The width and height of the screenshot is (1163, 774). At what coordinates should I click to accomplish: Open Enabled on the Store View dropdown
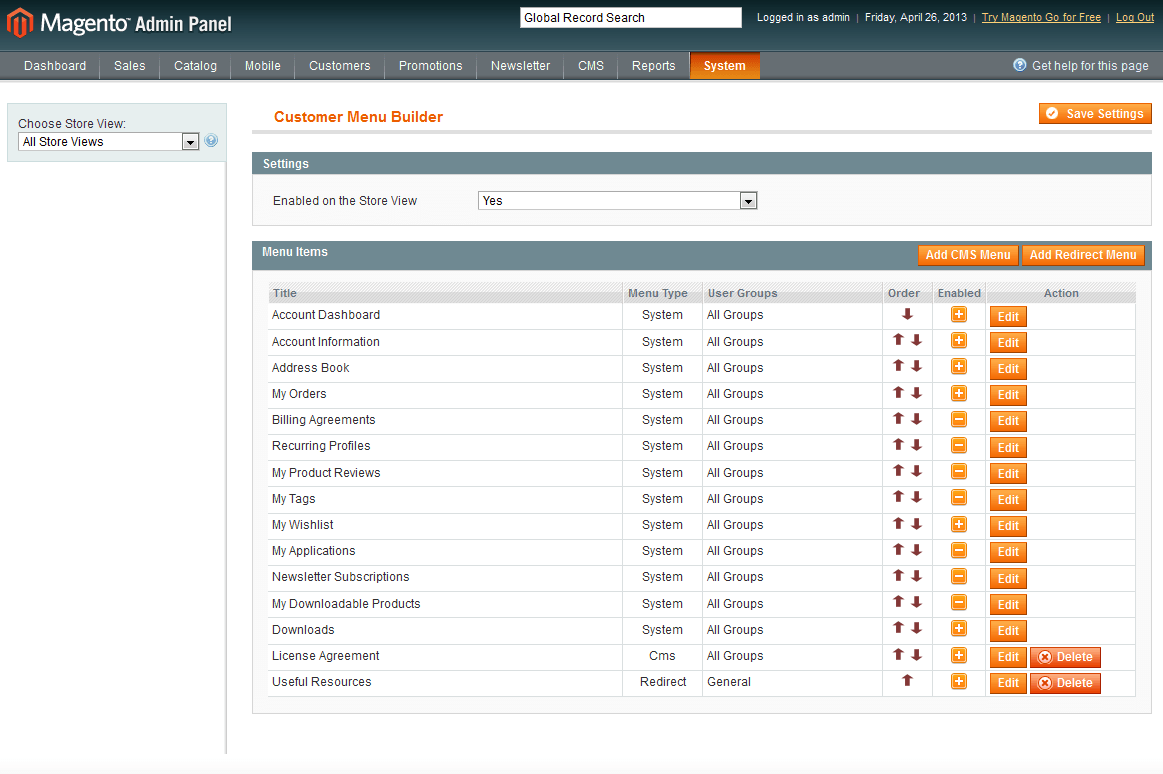[617, 201]
